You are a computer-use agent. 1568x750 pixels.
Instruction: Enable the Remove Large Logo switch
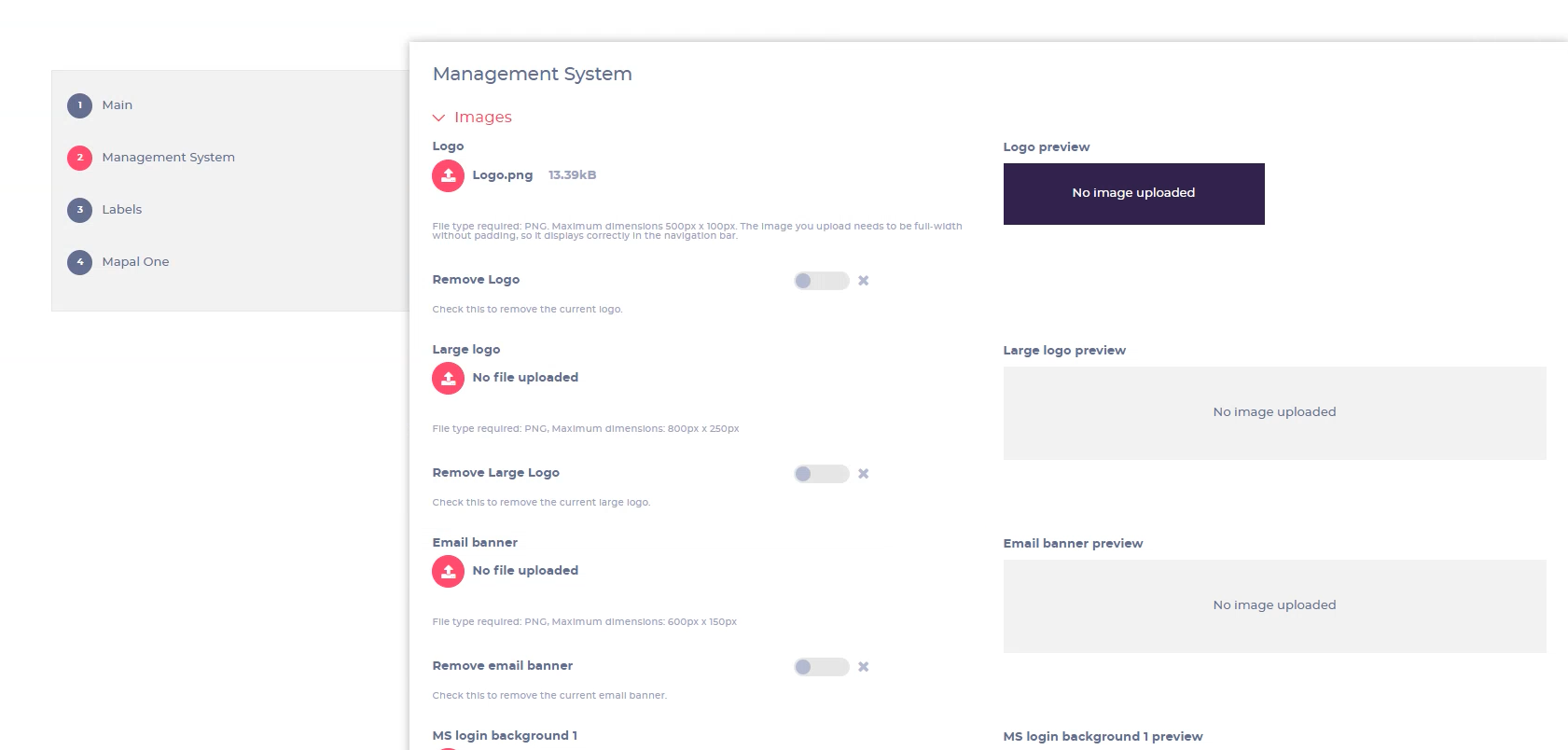[x=821, y=474]
